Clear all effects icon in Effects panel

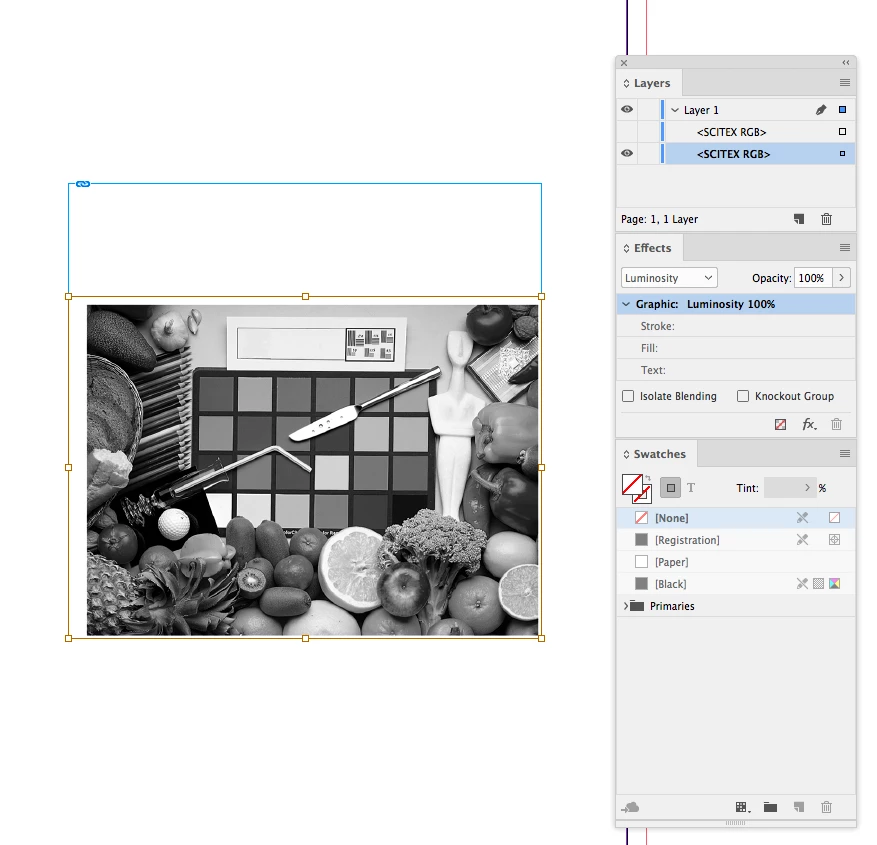click(x=780, y=424)
